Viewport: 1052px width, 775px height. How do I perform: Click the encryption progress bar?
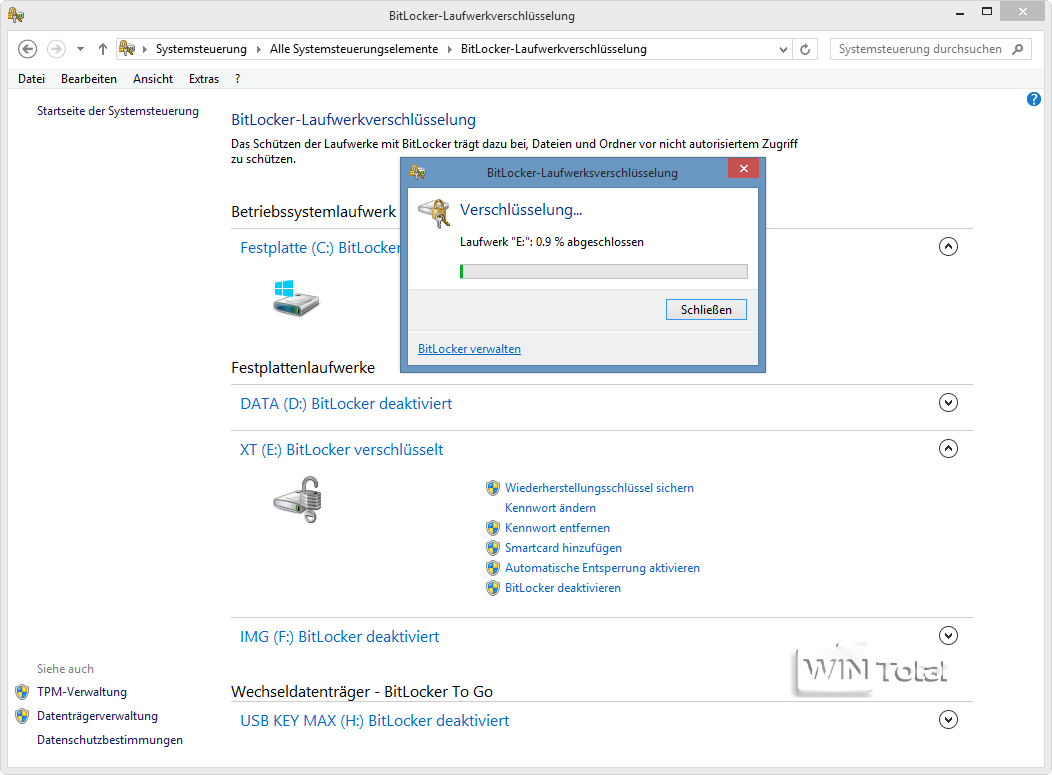coord(603,272)
